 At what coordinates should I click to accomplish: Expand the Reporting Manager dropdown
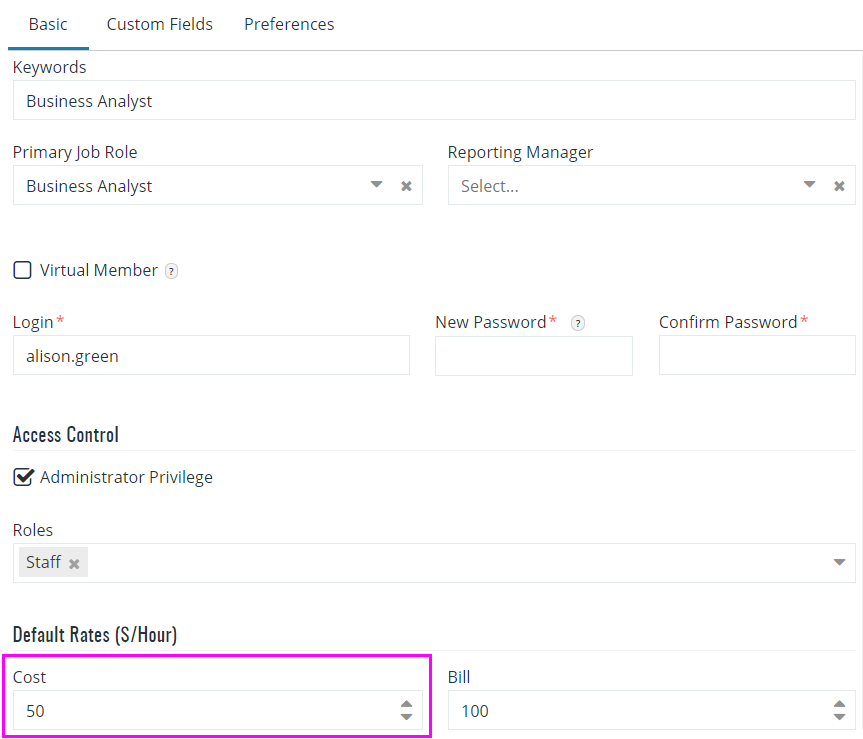(x=809, y=184)
